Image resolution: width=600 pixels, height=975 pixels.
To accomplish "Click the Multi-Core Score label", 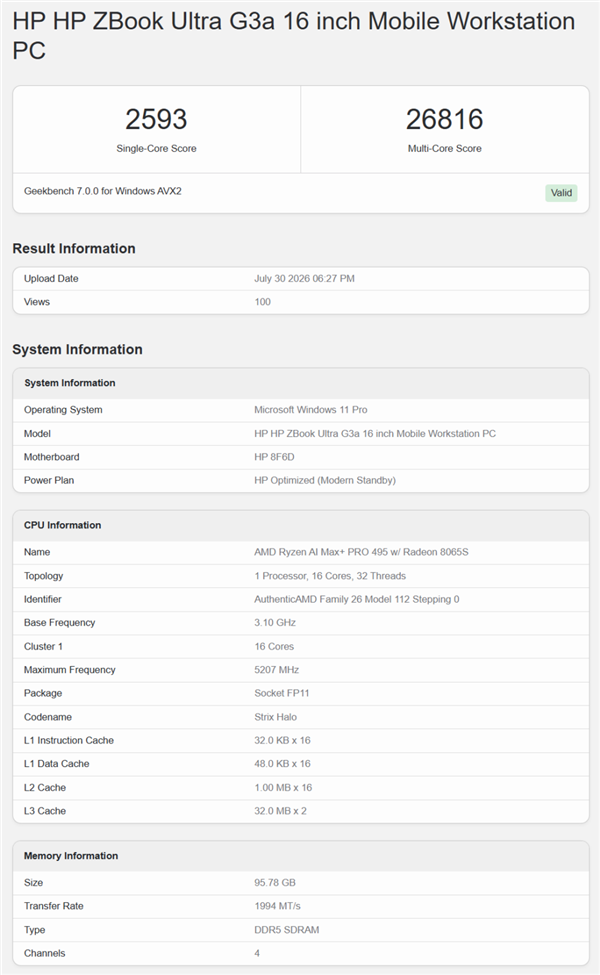I will [445, 149].
